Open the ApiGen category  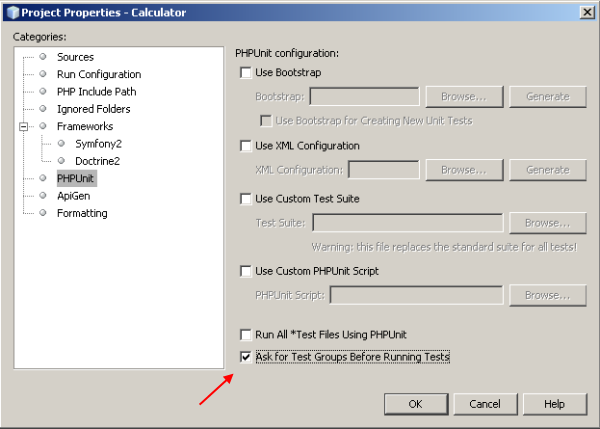coord(73,196)
